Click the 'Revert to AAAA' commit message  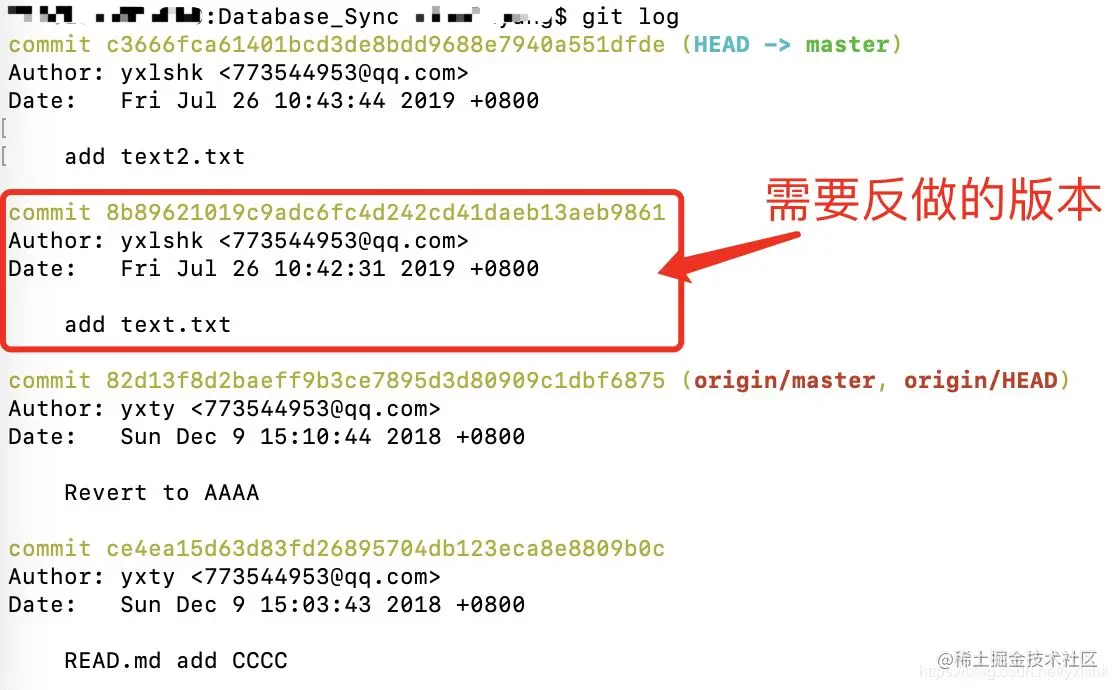point(162,493)
